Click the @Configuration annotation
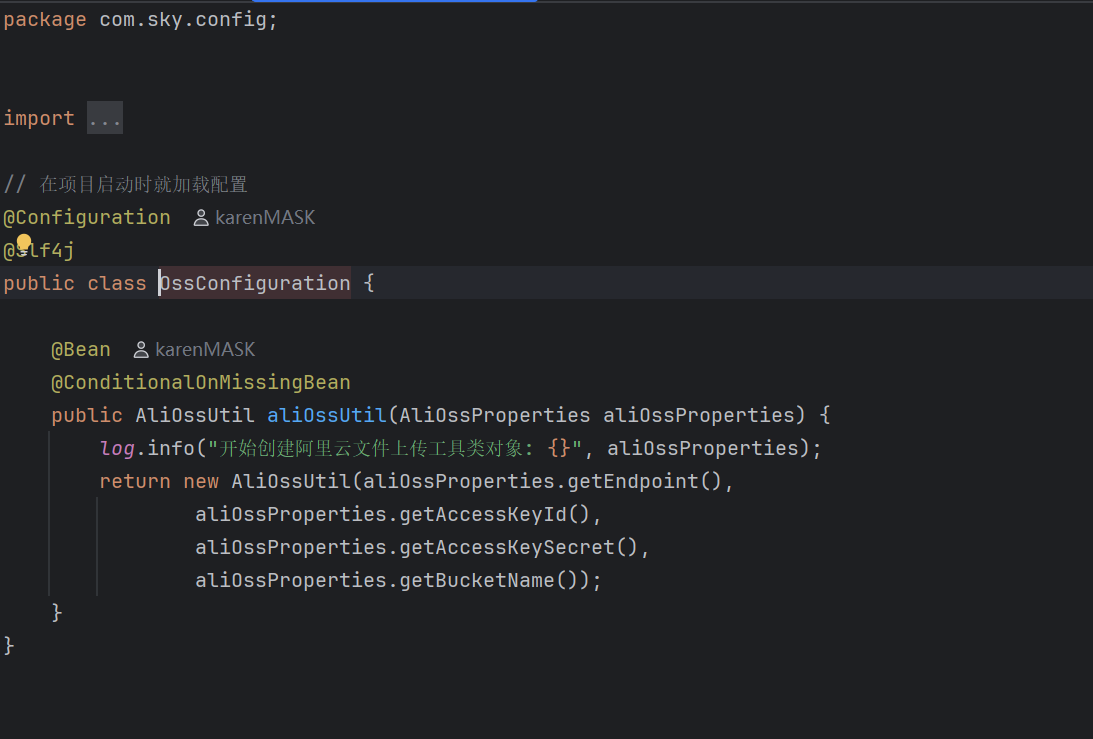The image size is (1093, 739). click(x=87, y=218)
